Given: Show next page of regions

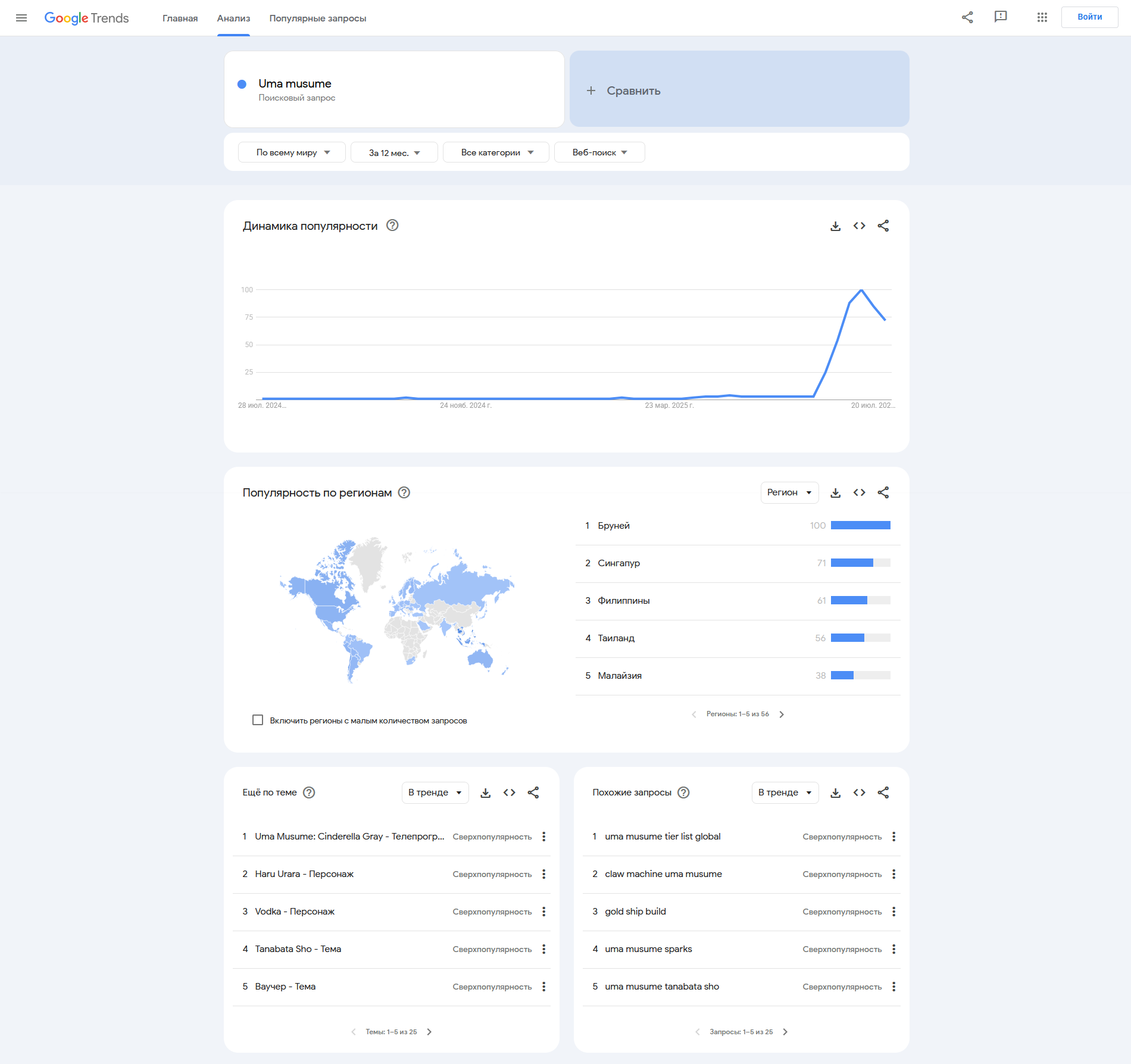Looking at the screenshot, I should (x=782, y=714).
